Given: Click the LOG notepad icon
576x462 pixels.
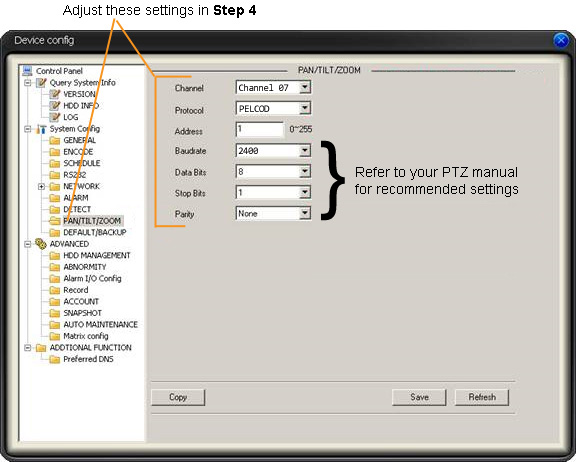Looking at the screenshot, I should pyautogui.click(x=55, y=117).
